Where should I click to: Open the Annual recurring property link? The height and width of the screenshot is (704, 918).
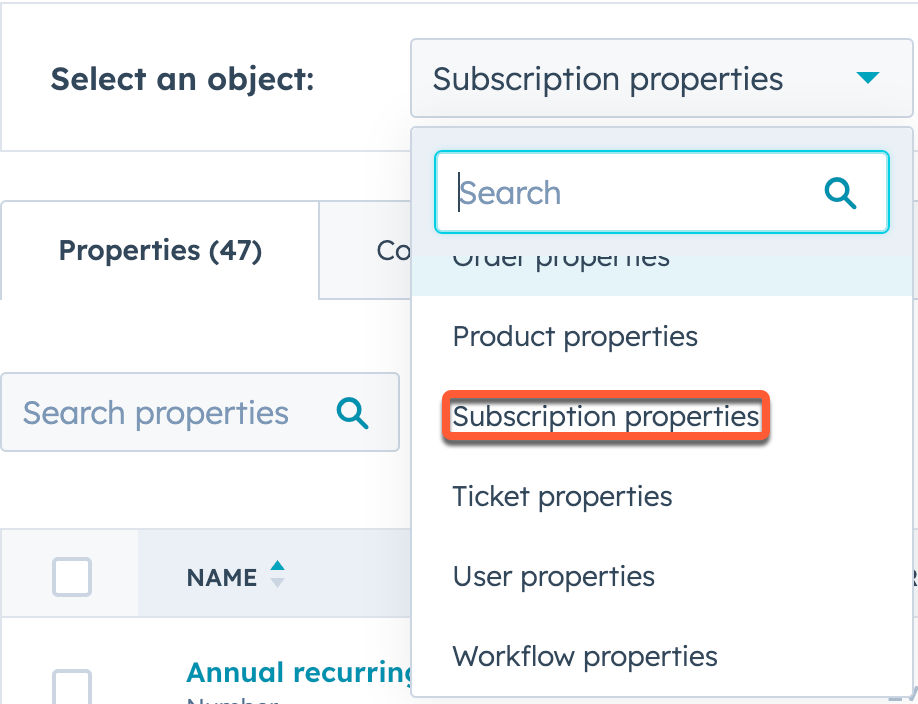[x=290, y=672]
